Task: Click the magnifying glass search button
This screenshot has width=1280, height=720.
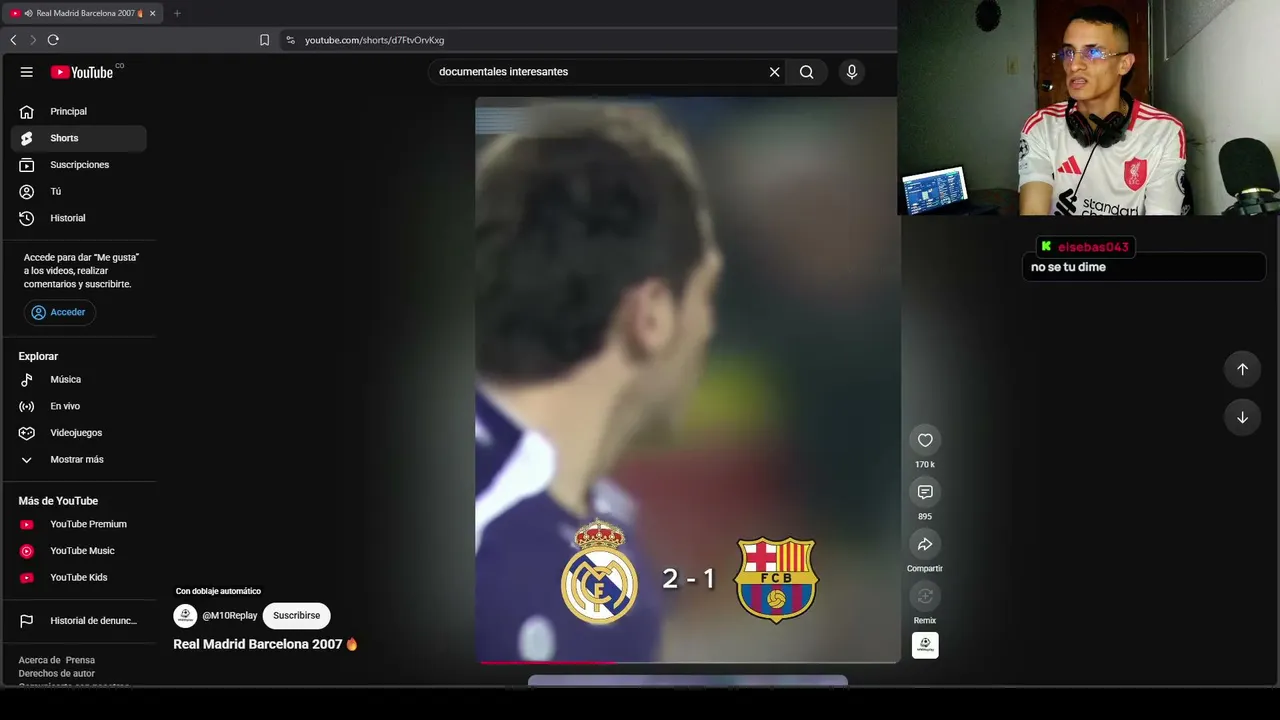Action: (x=806, y=72)
